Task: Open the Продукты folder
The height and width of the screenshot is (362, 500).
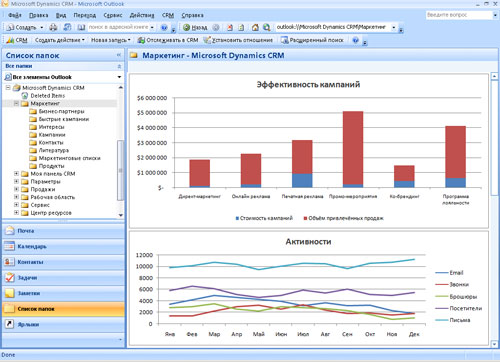Action: coord(51,166)
